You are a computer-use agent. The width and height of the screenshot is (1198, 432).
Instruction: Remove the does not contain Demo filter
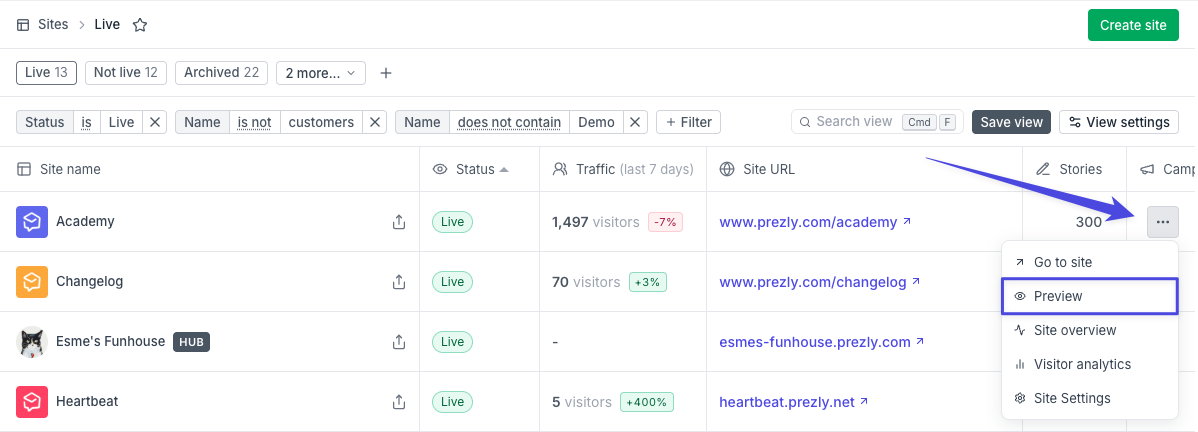tap(636, 122)
